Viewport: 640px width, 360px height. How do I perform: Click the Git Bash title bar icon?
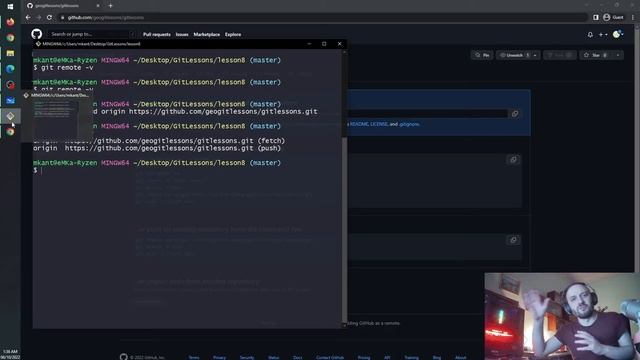coord(38,44)
